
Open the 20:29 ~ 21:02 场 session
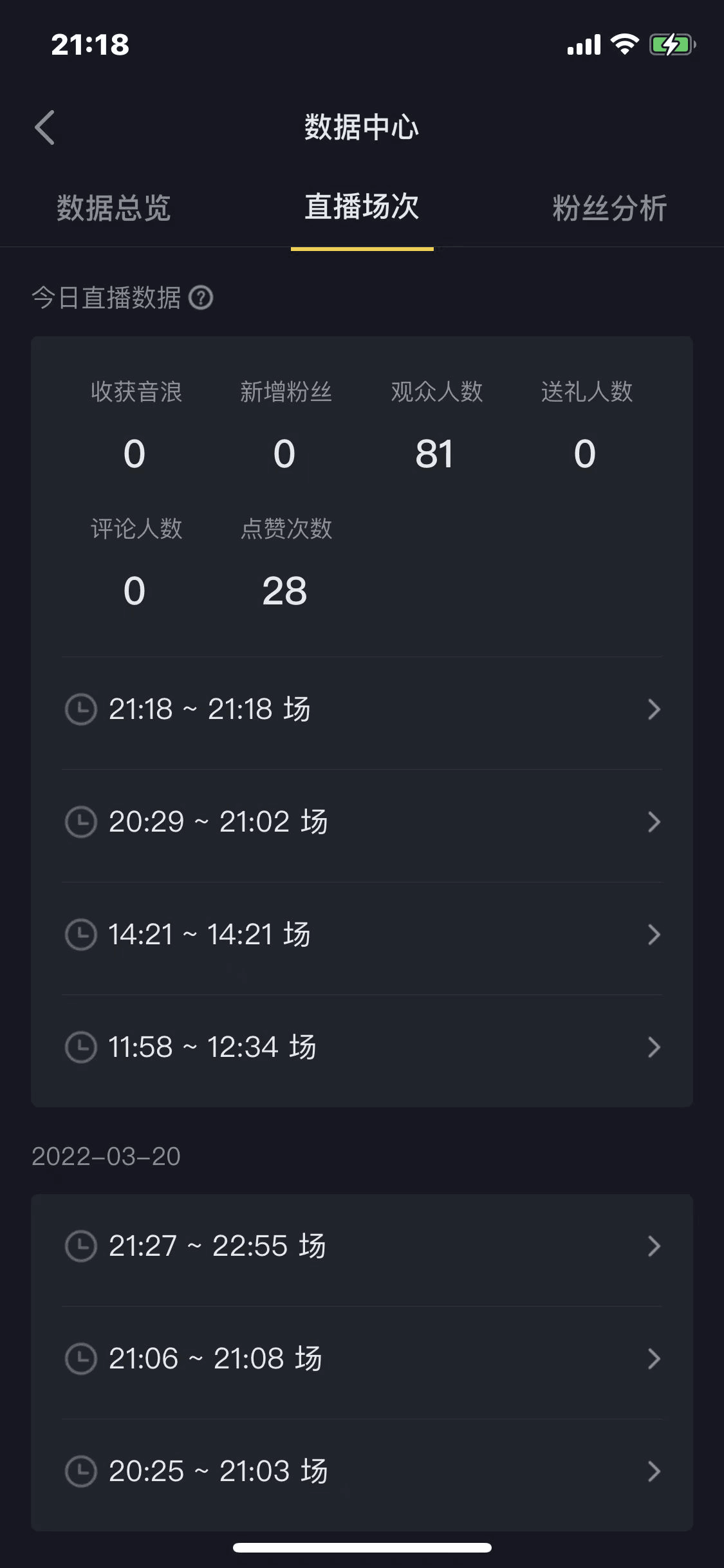tap(219, 822)
